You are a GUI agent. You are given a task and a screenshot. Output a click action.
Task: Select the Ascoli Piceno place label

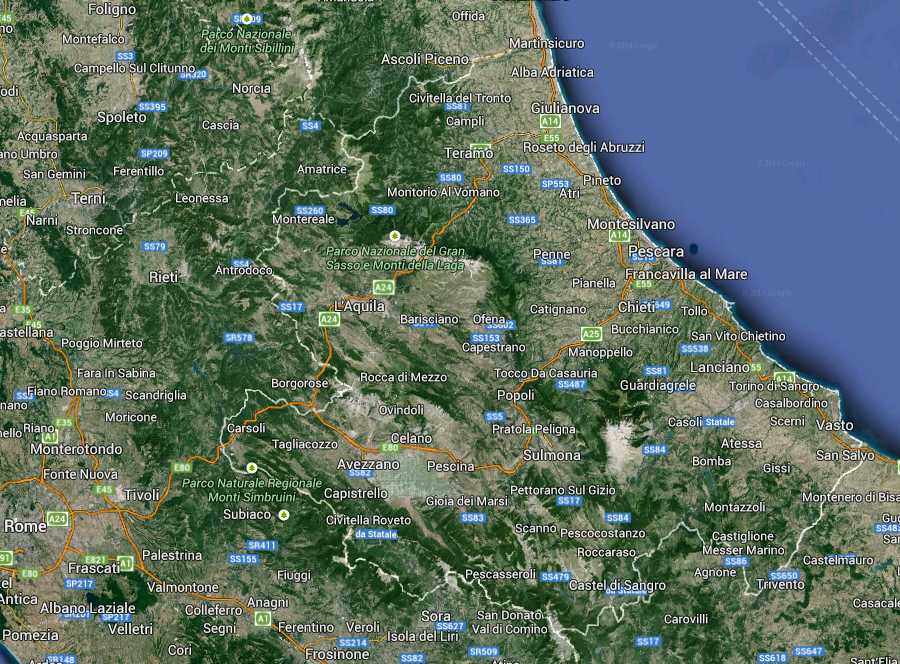(x=424, y=60)
